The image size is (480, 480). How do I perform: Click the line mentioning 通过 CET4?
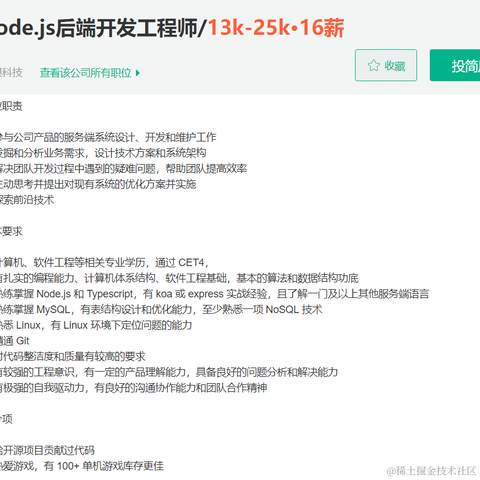point(104,262)
